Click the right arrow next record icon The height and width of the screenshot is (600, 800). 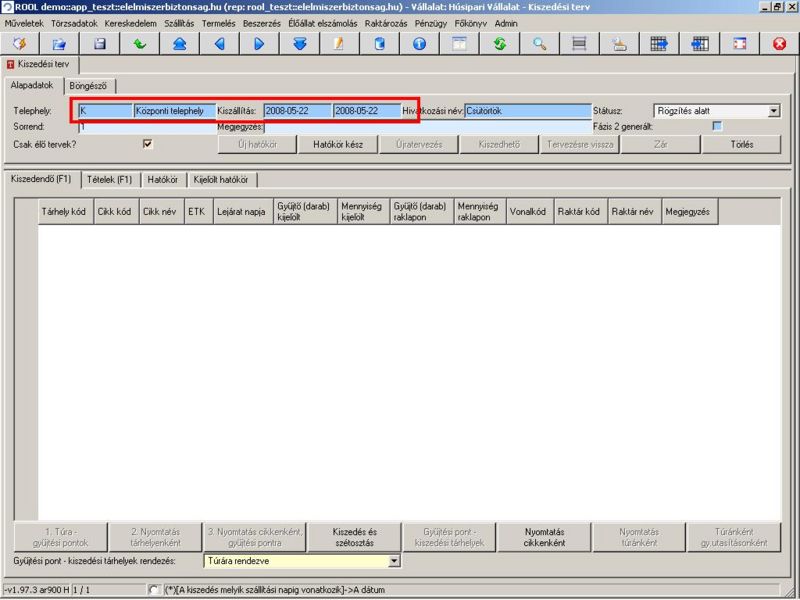point(259,44)
